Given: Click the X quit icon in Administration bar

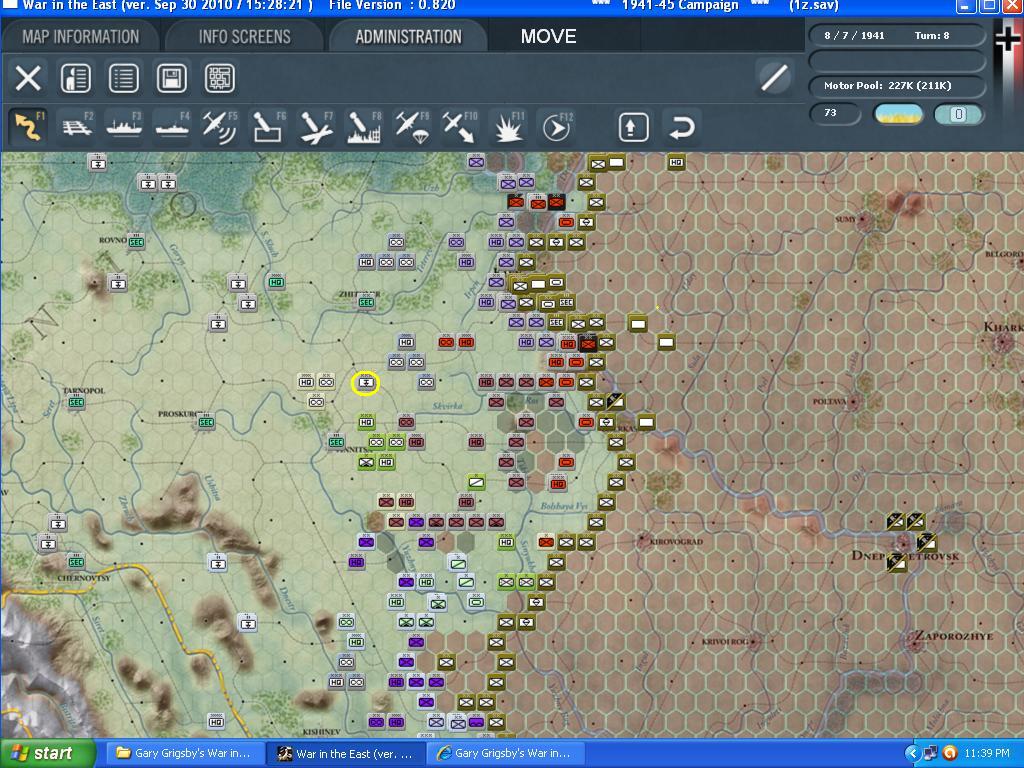Looking at the screenshot, I should point(28,78).
